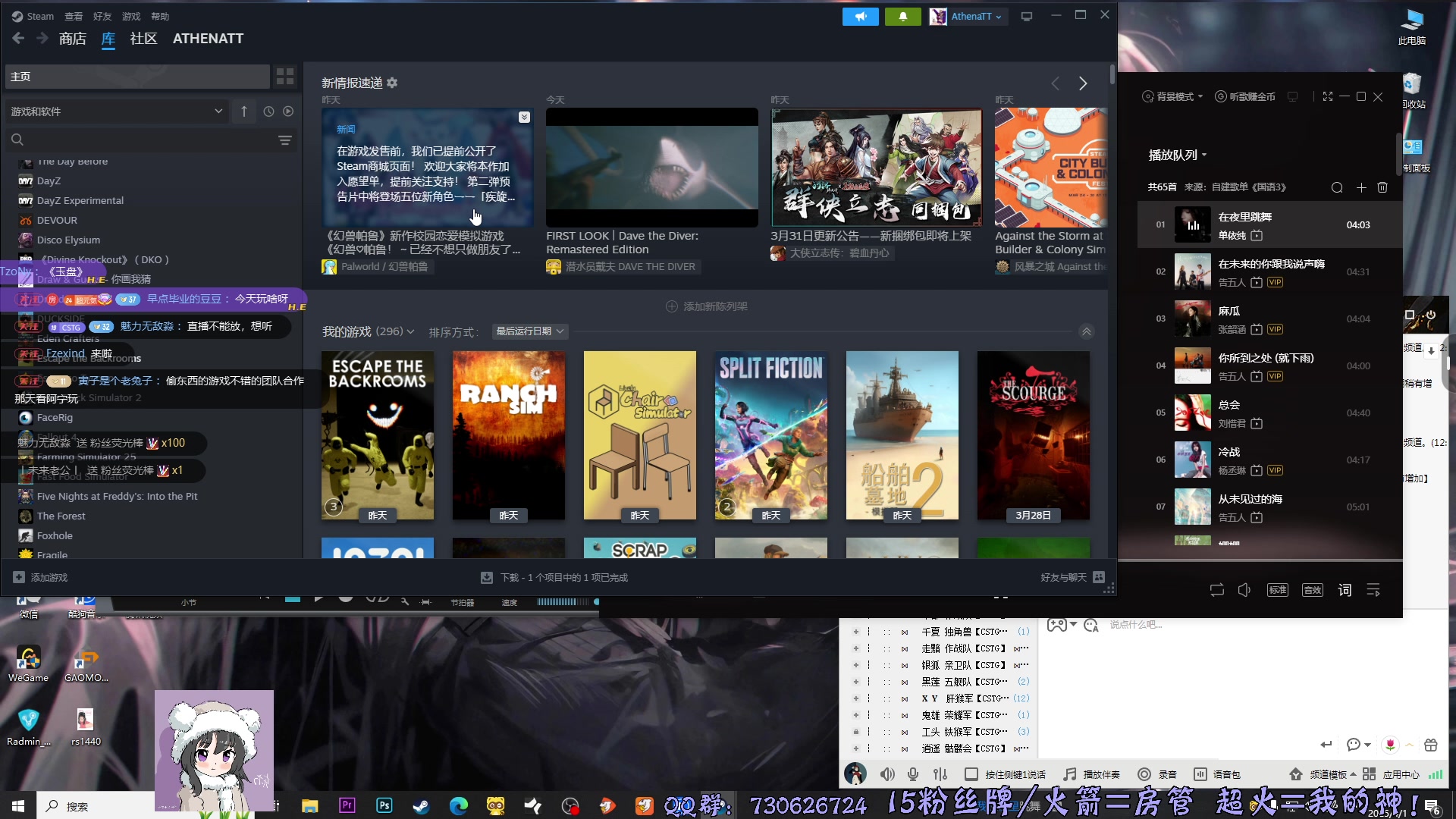
Task: Mute speaker in voice chat toolbar
Action: [x=887, y=774]
